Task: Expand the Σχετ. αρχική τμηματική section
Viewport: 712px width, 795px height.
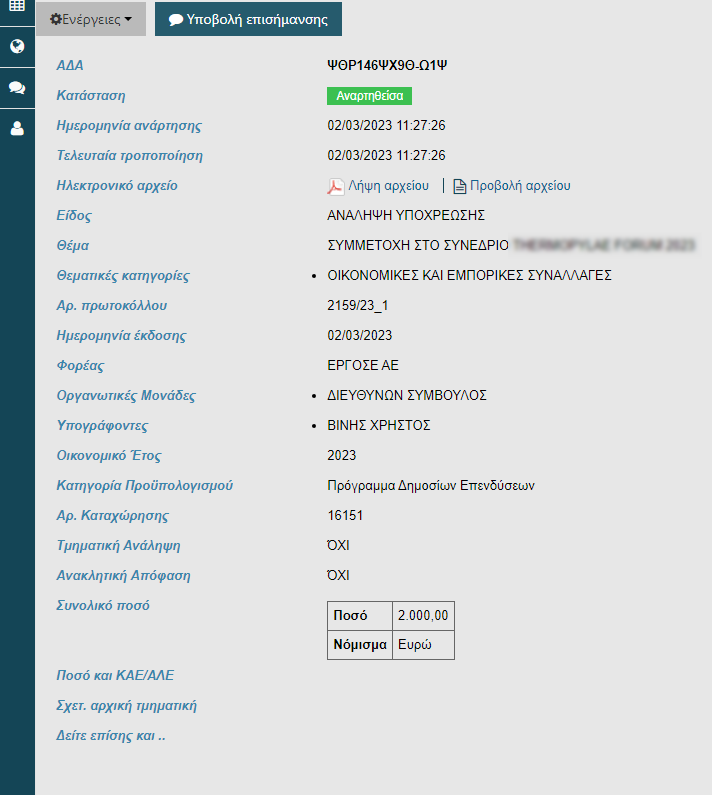Action: click(127, 706)
